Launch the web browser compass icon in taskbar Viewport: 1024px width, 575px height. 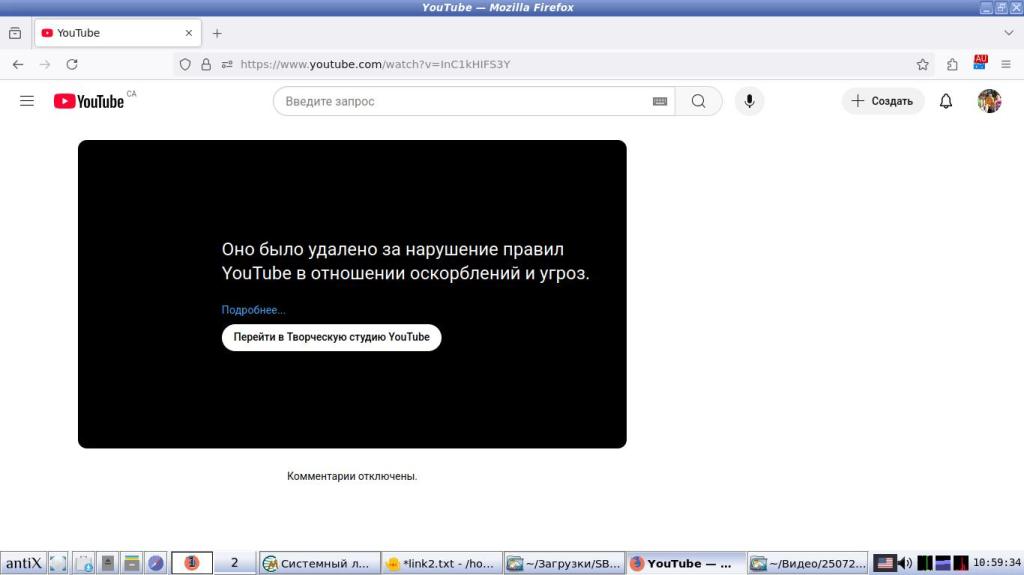[x=155, y=563]
